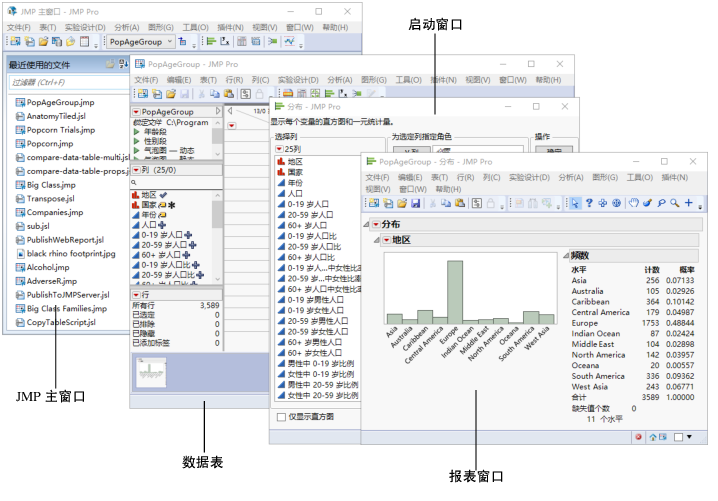
Task: Toggle the checkbox in report window status bar
Action: pos(679,437)
